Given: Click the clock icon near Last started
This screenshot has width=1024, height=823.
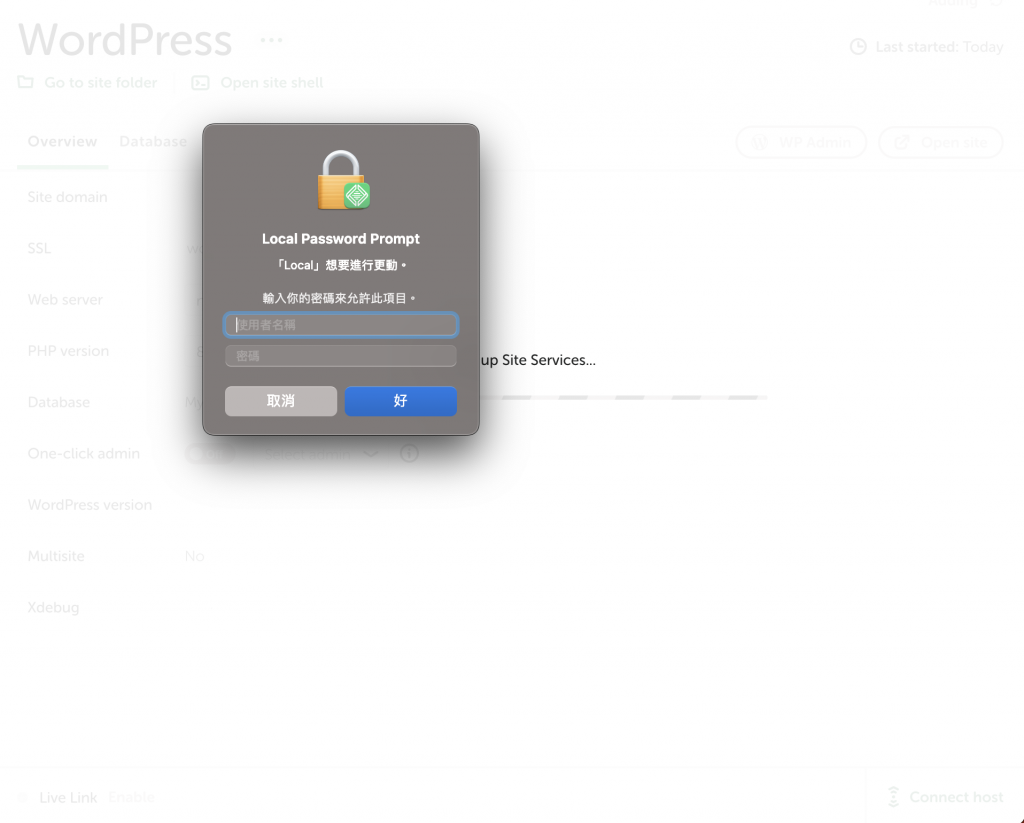Looking at the screenshot, I should point(858,46).
